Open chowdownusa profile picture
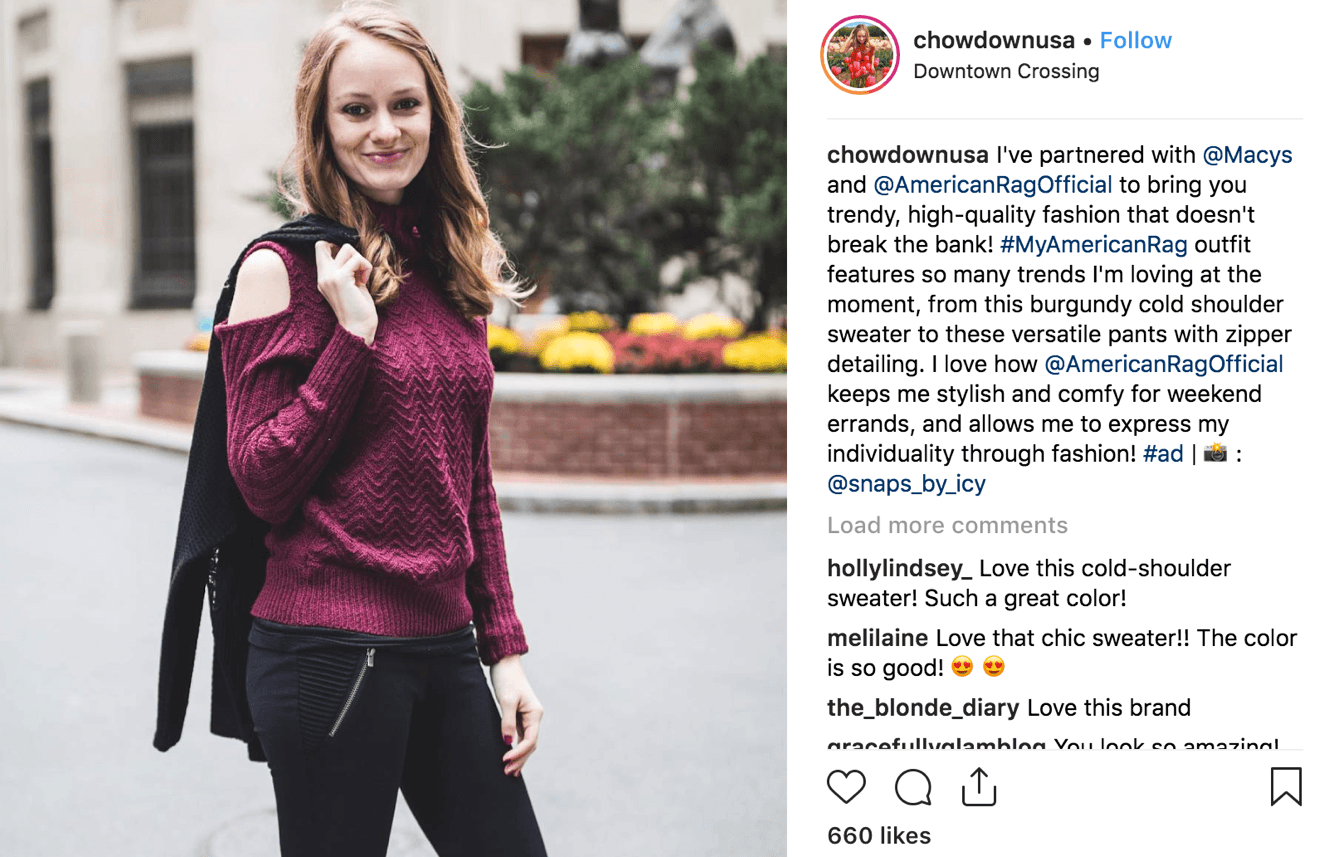Screen dimensions: 1335x857 tap(860, 55)
